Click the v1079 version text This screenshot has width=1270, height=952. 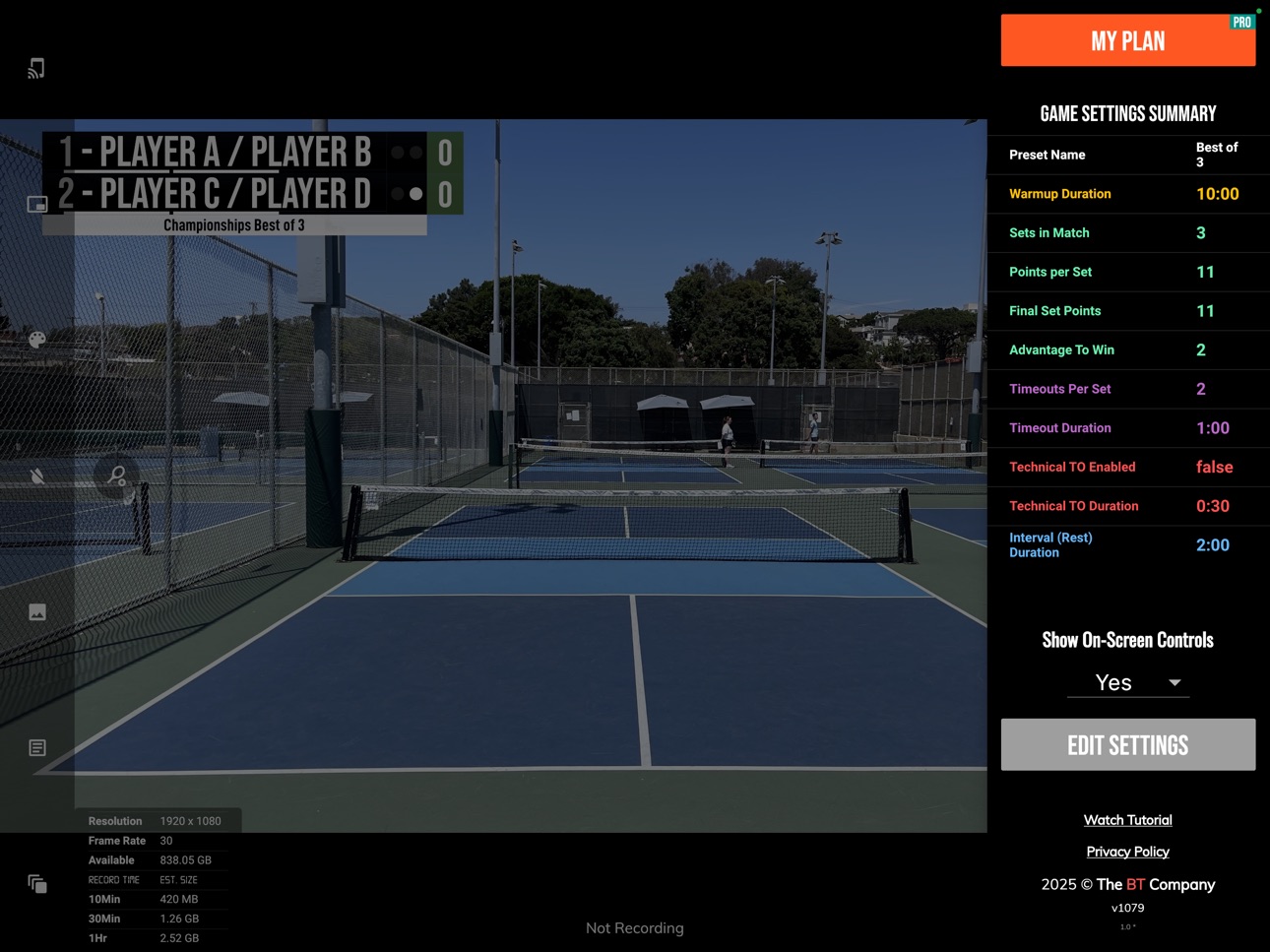point(1128,908)
